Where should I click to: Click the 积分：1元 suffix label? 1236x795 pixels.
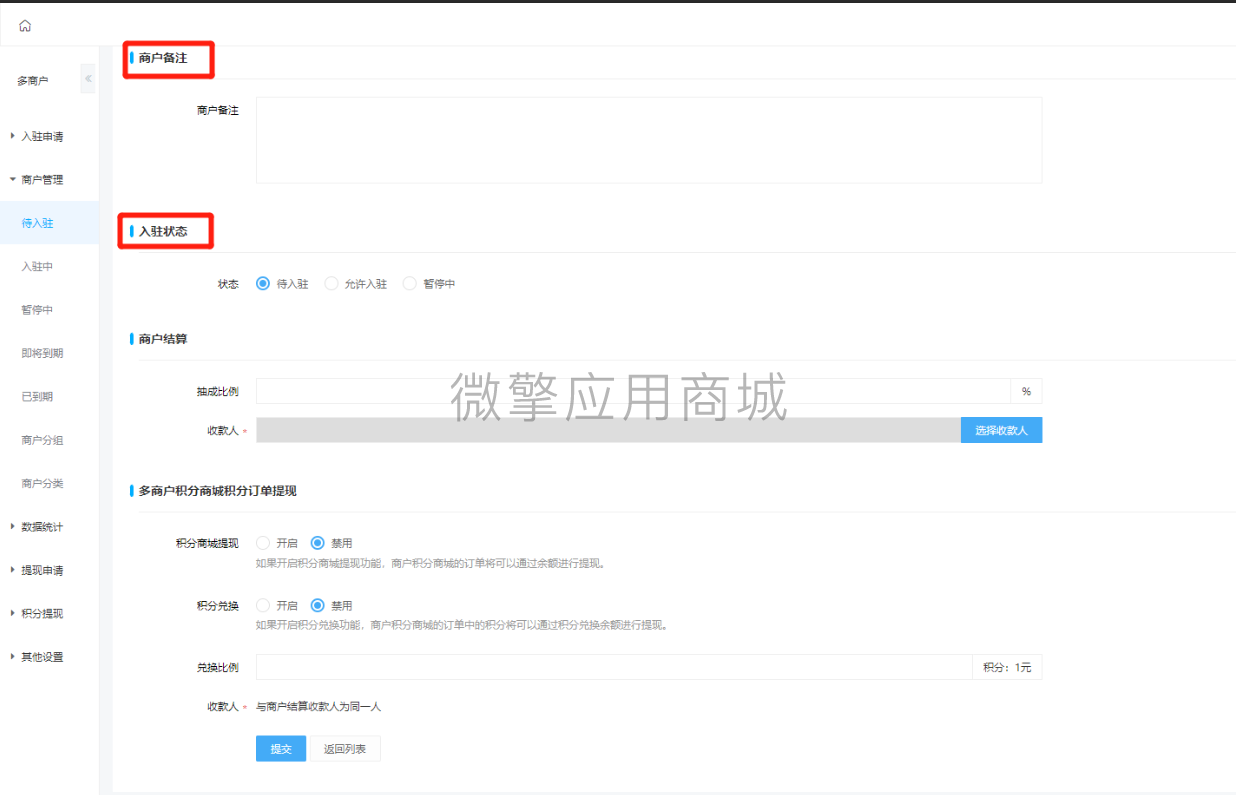tap(1007, 667)
